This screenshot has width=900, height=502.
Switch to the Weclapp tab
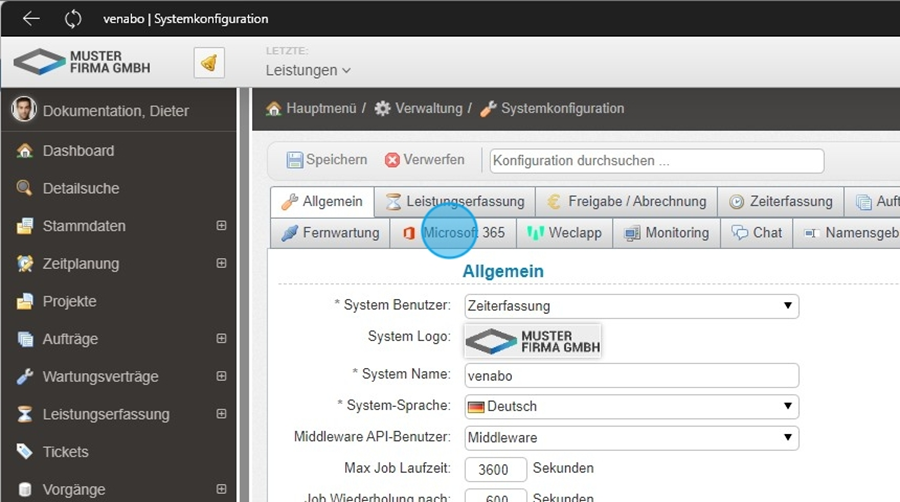pos(566,233)
